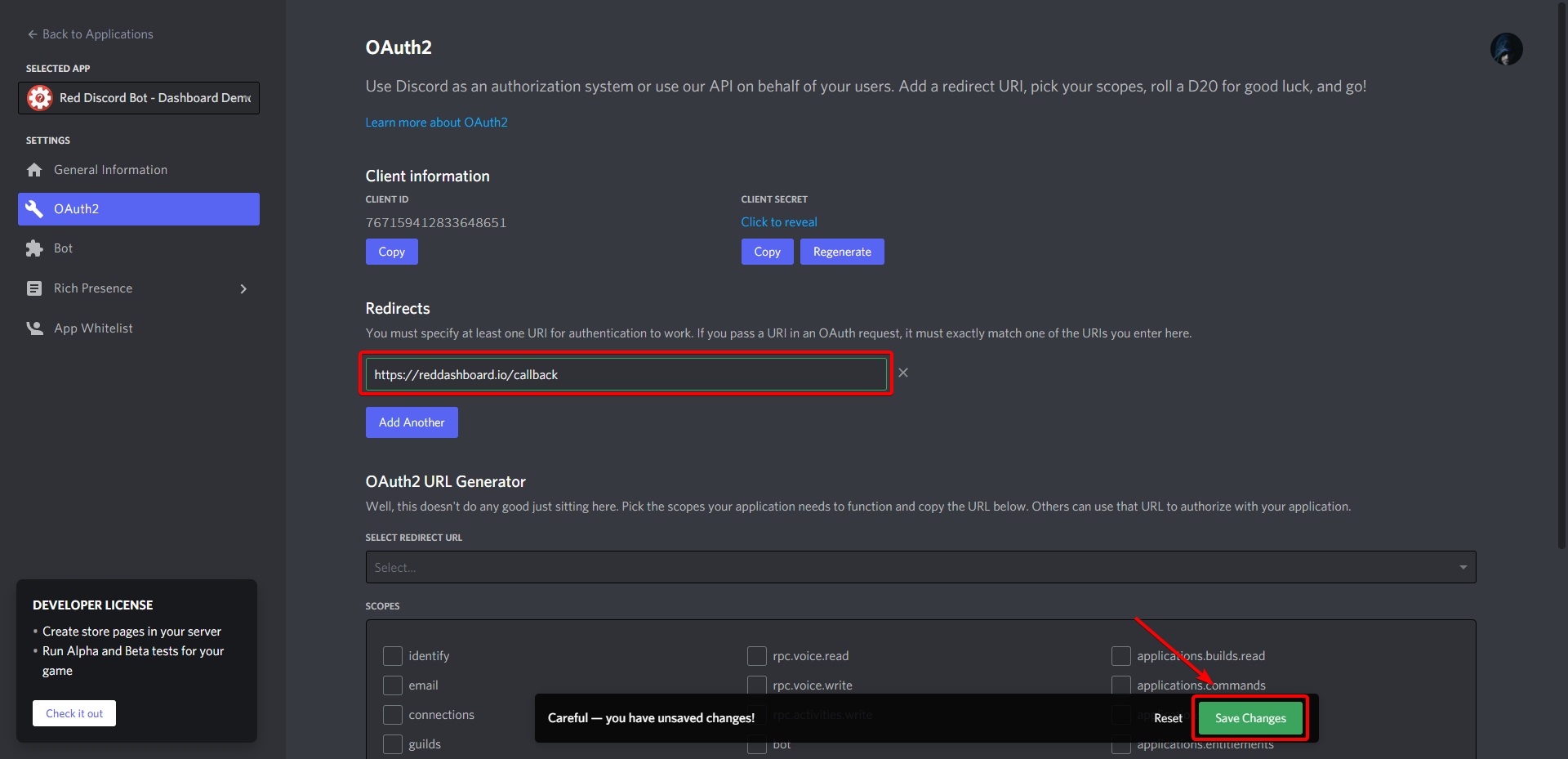Click the rpc.voice.read scope label
The height and width of the screenshot is (759, 1568).
tap(811, 656)
